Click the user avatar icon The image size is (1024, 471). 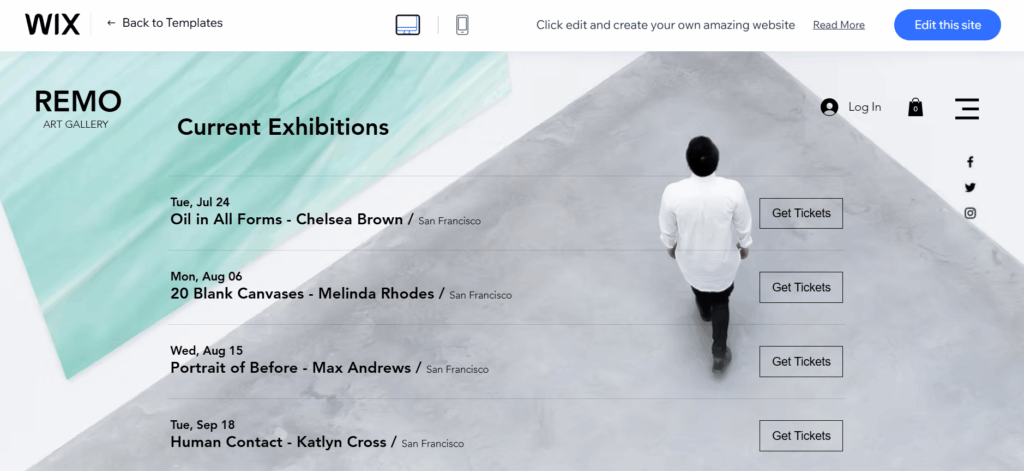829,107
